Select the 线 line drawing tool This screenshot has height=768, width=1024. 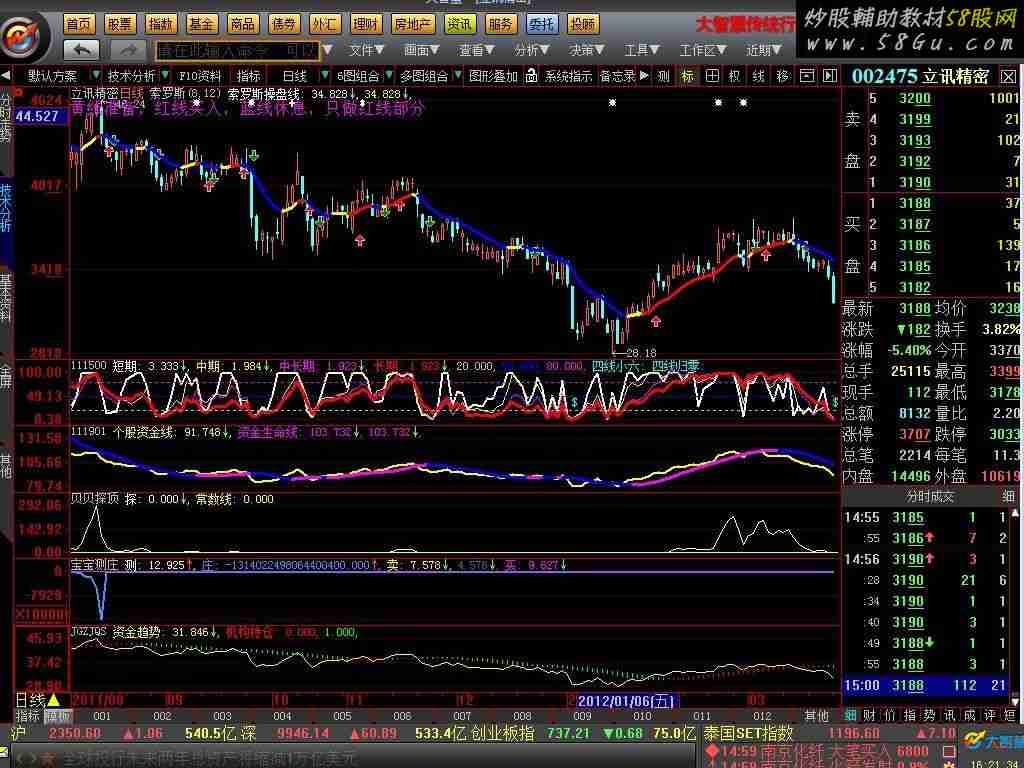[x=758, y=76]
